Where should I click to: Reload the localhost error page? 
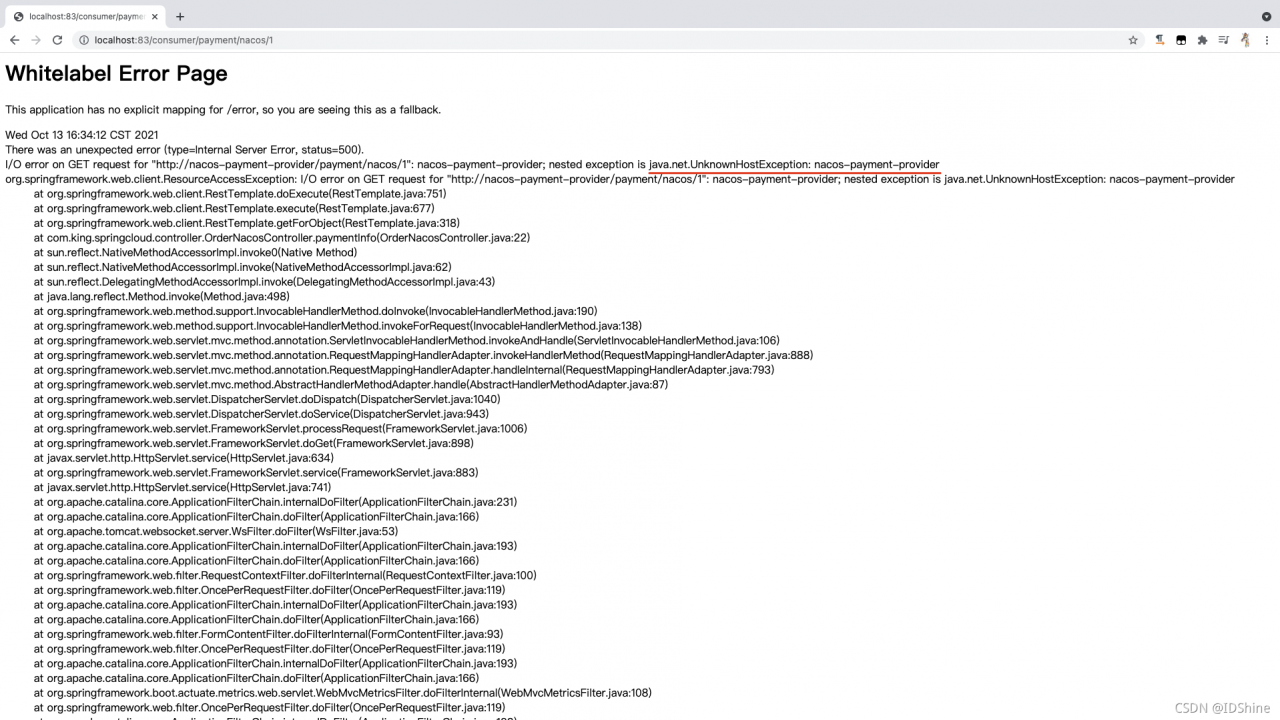click(57, 40)
